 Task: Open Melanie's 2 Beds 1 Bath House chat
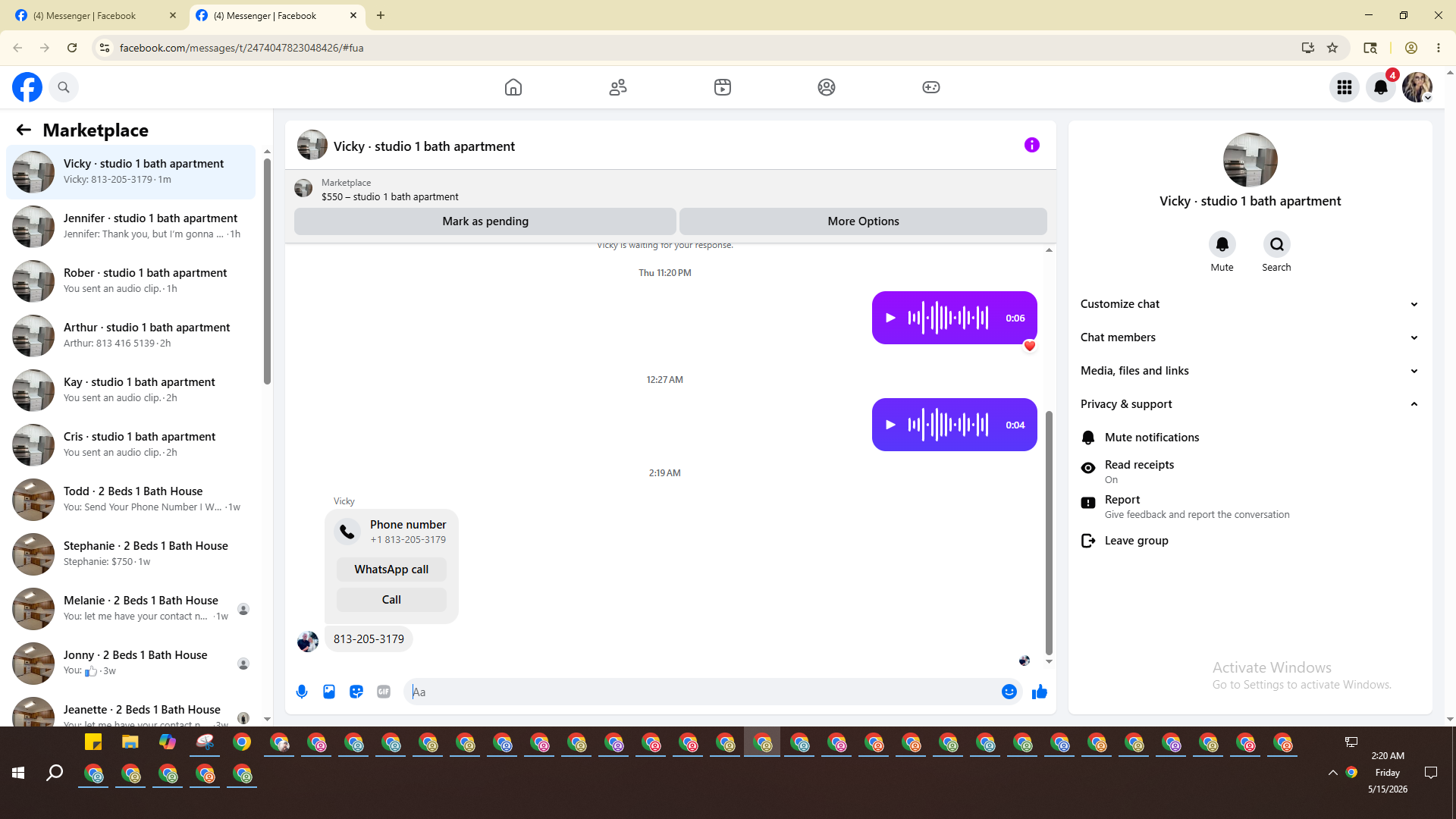point(131,609)
